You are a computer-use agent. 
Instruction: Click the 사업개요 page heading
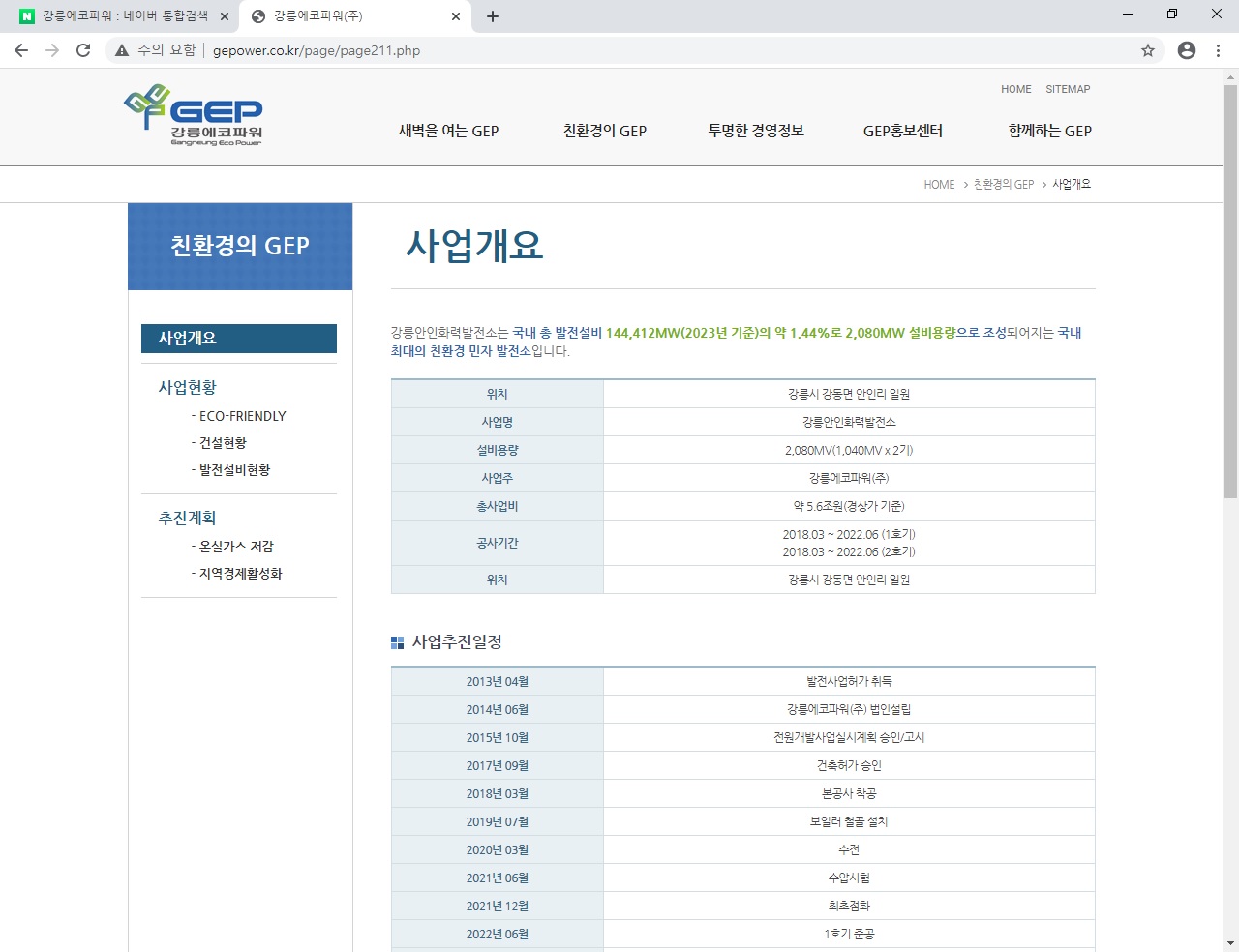point(474,246)
